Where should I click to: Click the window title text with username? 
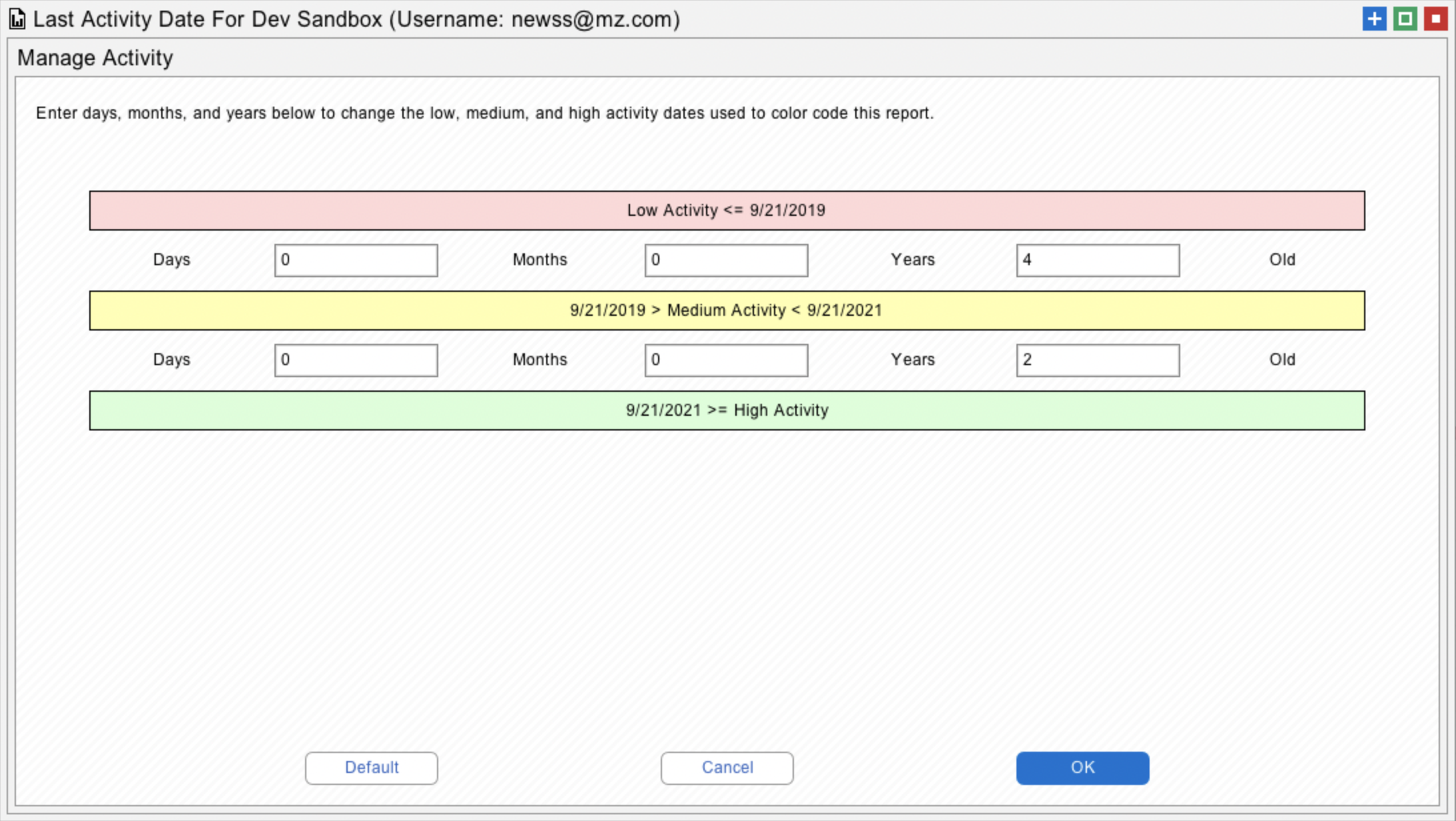(356, 19)
